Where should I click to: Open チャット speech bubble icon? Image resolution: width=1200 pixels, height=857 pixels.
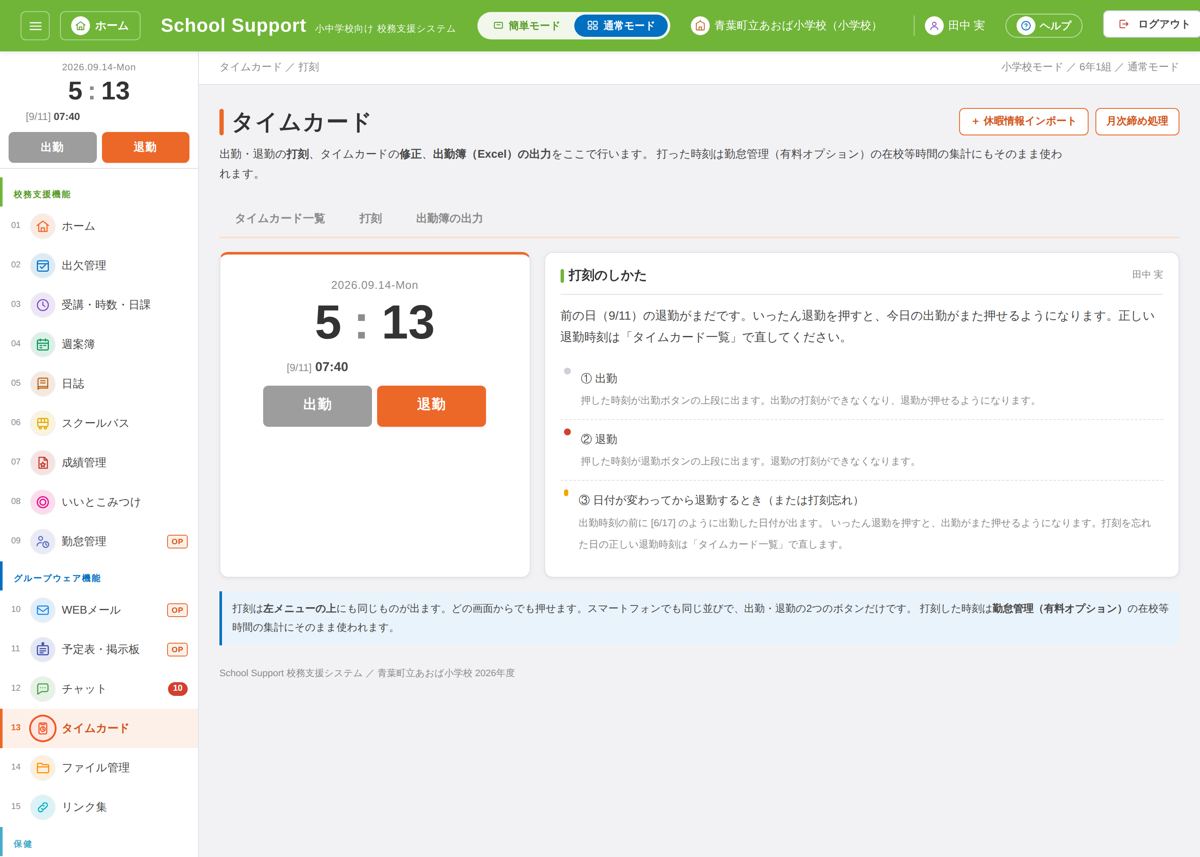(x=43, y=689)
